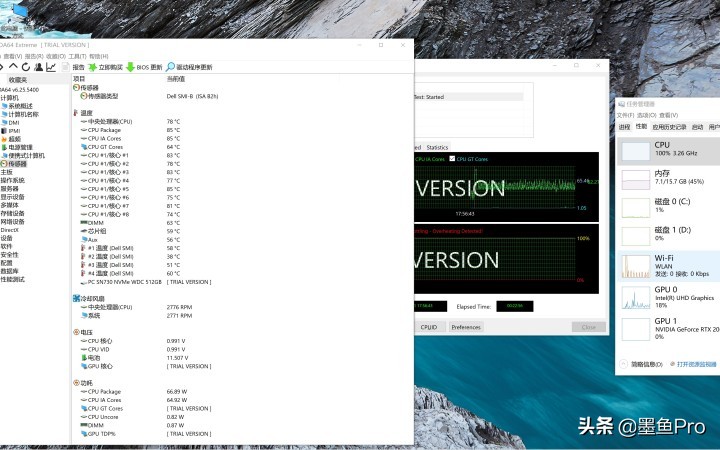
Task: Select IPMI in AIDA64 tree
Action: pyautogui.click(x=14, y=131)
